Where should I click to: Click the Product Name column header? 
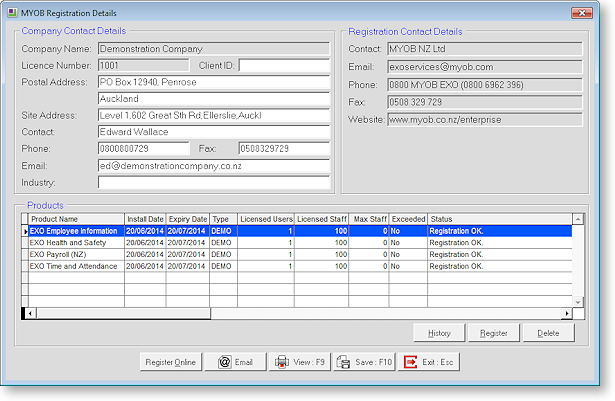[x=76, y=219]
